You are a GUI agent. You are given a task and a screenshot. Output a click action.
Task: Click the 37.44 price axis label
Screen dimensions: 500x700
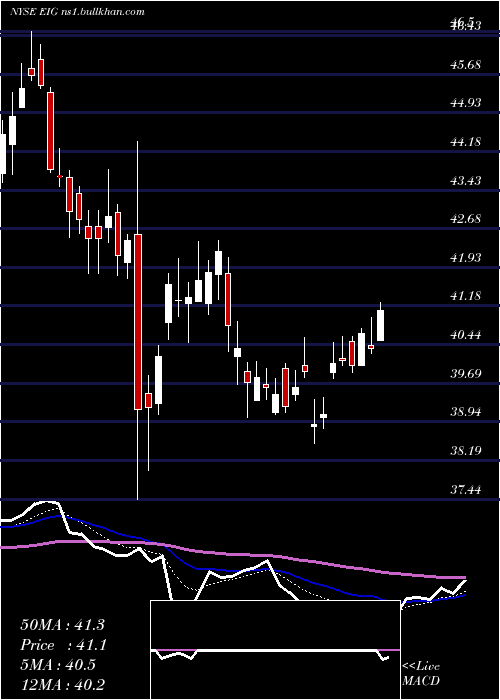pos(466,490)
